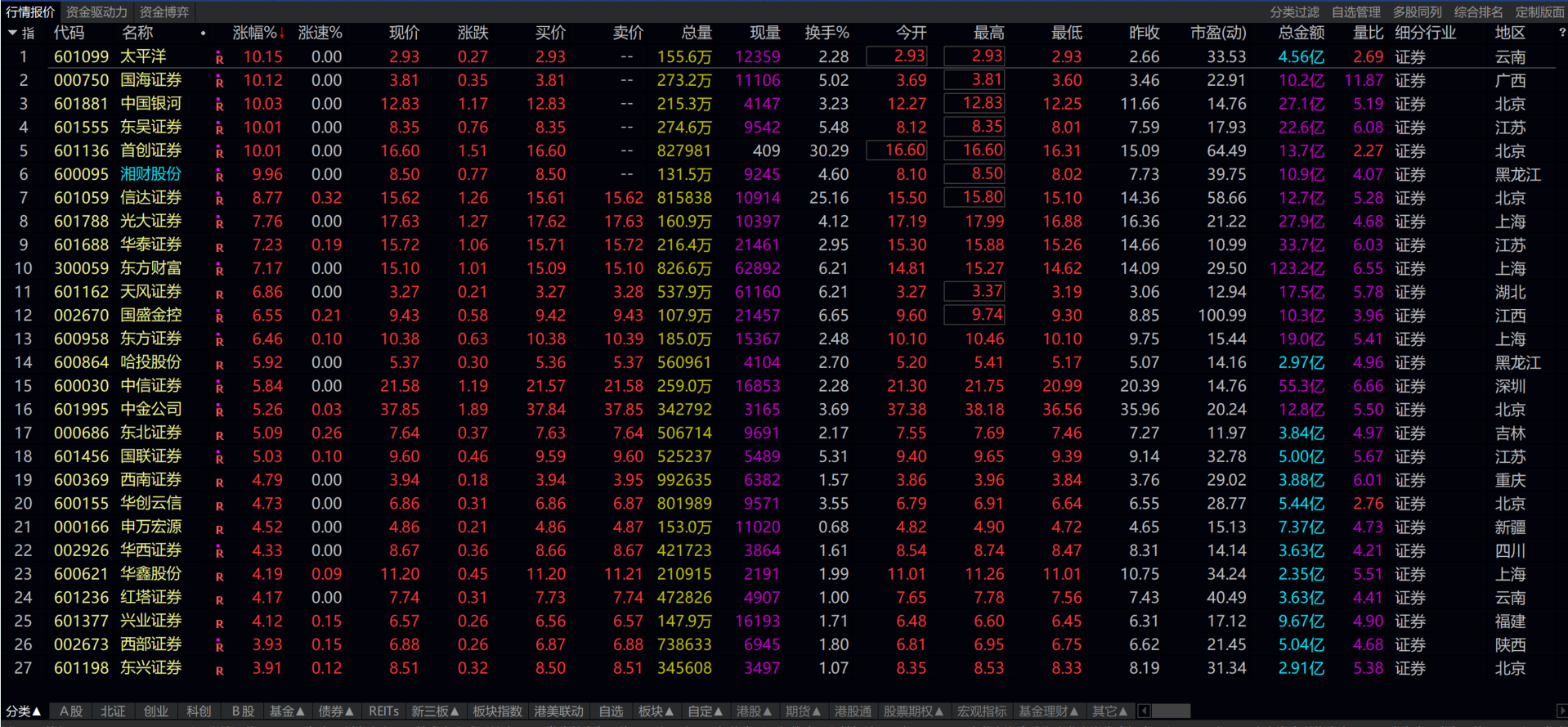This screenshot has height=727, width=1568.
Task: Click the R marker beside 国海证券
Action: pyautogui.click(x=219, y=82)
